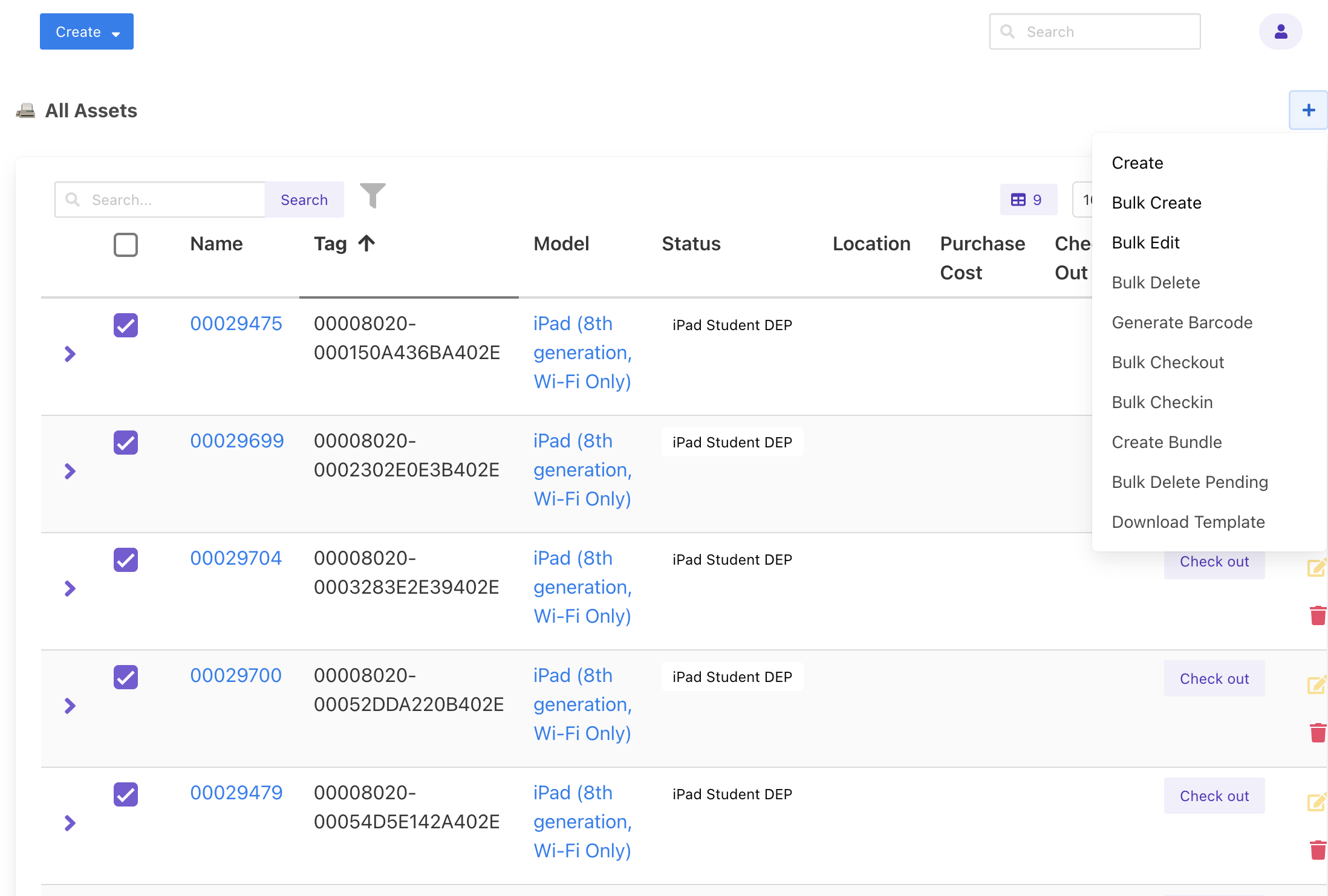The width and height of the screenshot is (1328, 896).
Task: Expand row details for asset 00029479
Action: (x=70, y=823)
